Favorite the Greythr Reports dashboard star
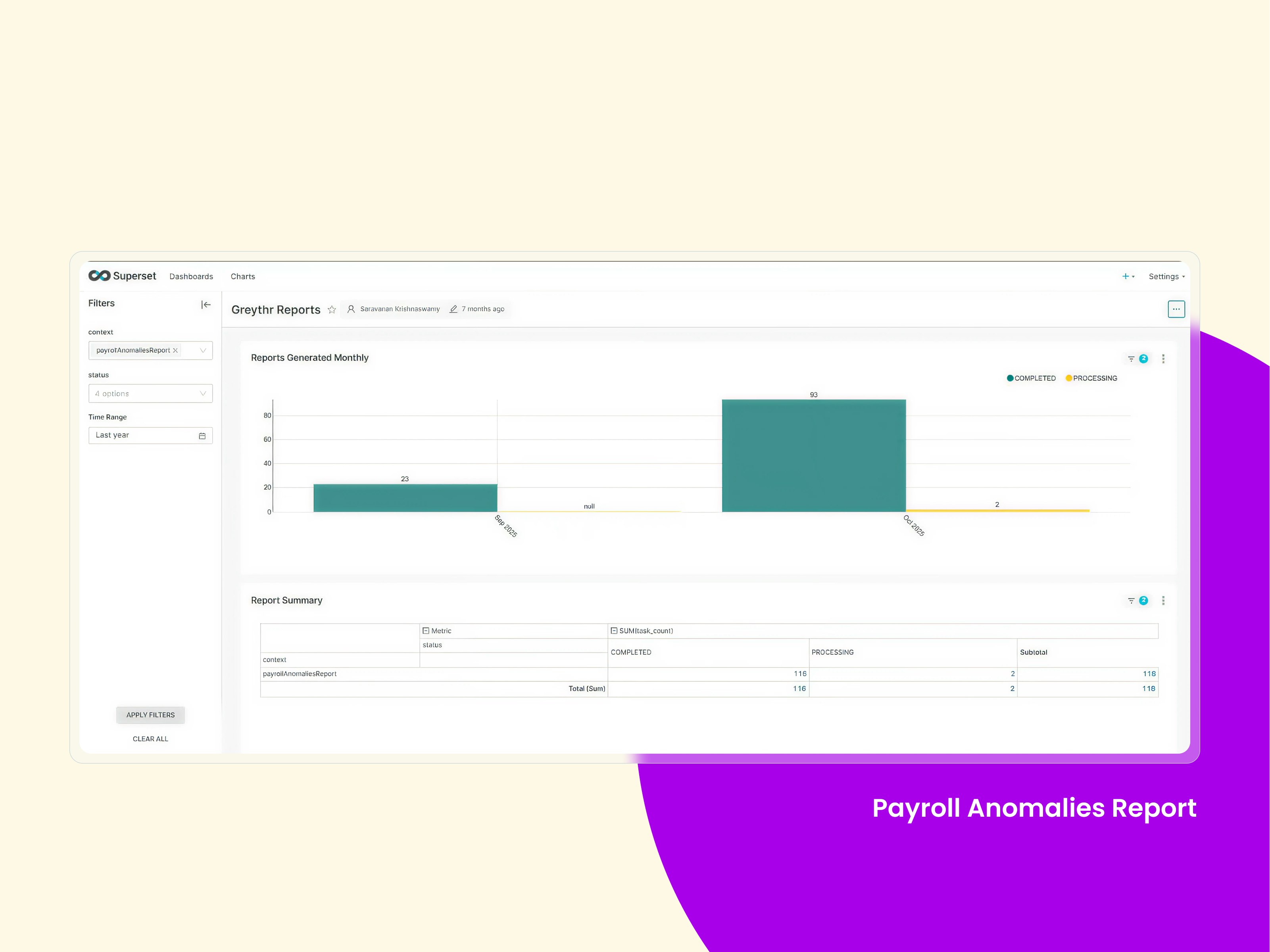This screenshot has height=952, width=1270. coord(332,309)
